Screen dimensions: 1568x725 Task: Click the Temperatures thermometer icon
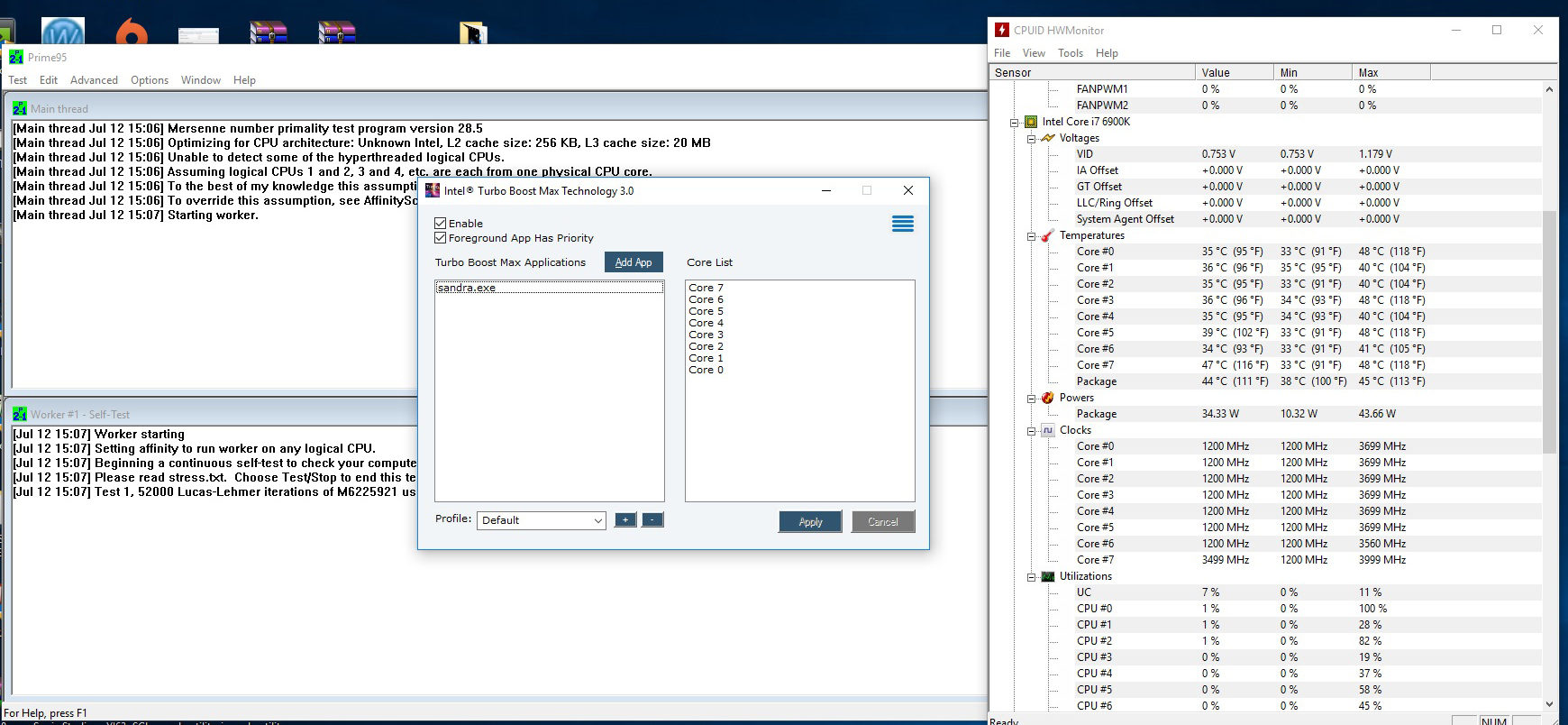click(1047, 235)
